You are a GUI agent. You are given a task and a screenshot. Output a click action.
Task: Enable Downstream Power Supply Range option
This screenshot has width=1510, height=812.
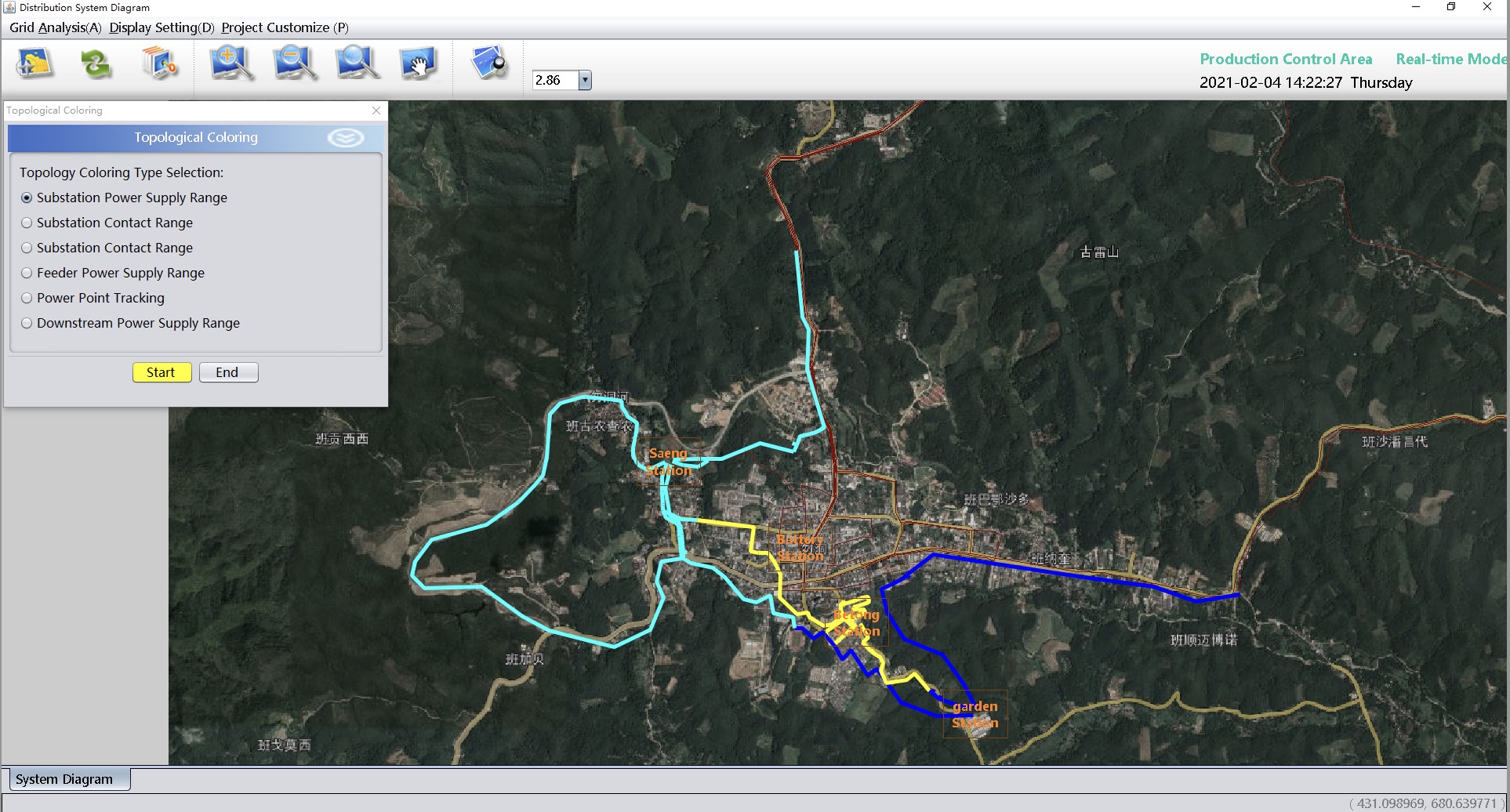pyautogui.click(x=27, y=323)
